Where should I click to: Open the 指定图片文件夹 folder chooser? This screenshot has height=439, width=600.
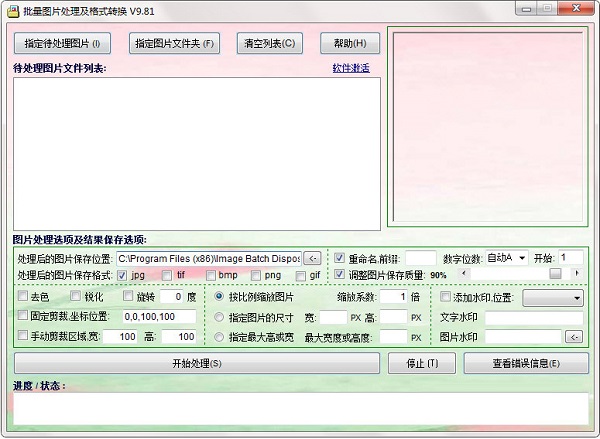click(x=174, y=43)
